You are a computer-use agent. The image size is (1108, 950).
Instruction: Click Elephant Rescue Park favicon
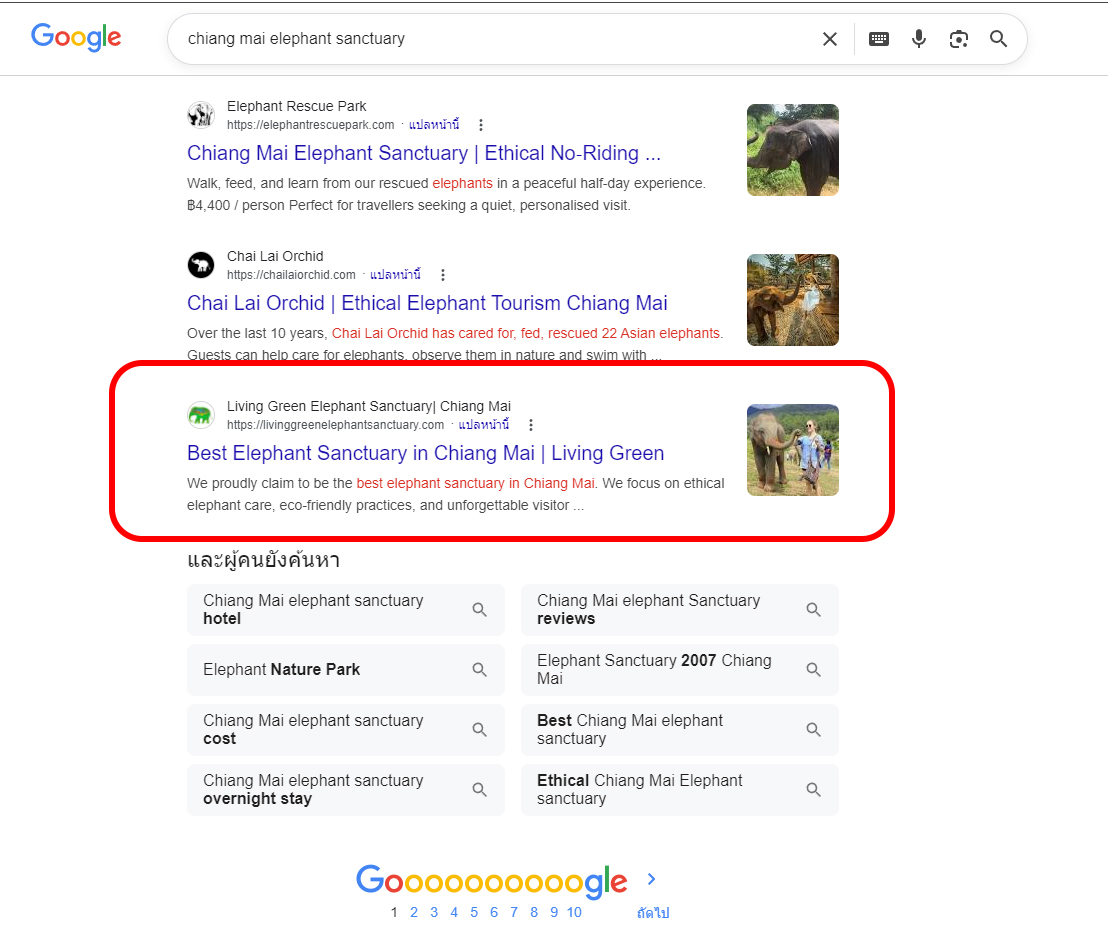click(201, 115)
